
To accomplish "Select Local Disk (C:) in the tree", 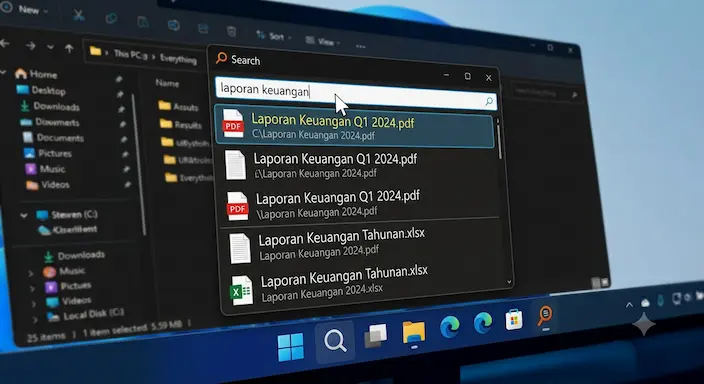I will 86,314.
